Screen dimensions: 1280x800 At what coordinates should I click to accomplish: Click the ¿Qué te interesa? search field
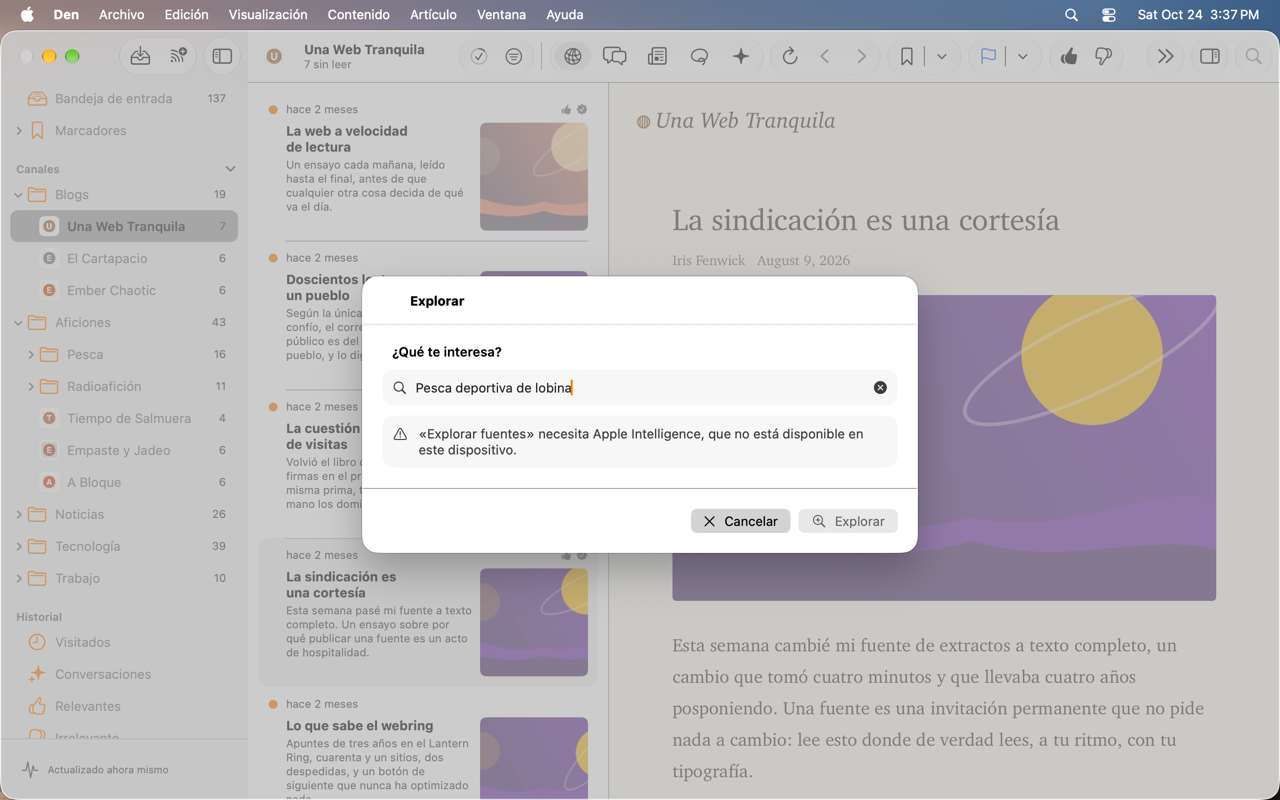[x=640, y=388]
